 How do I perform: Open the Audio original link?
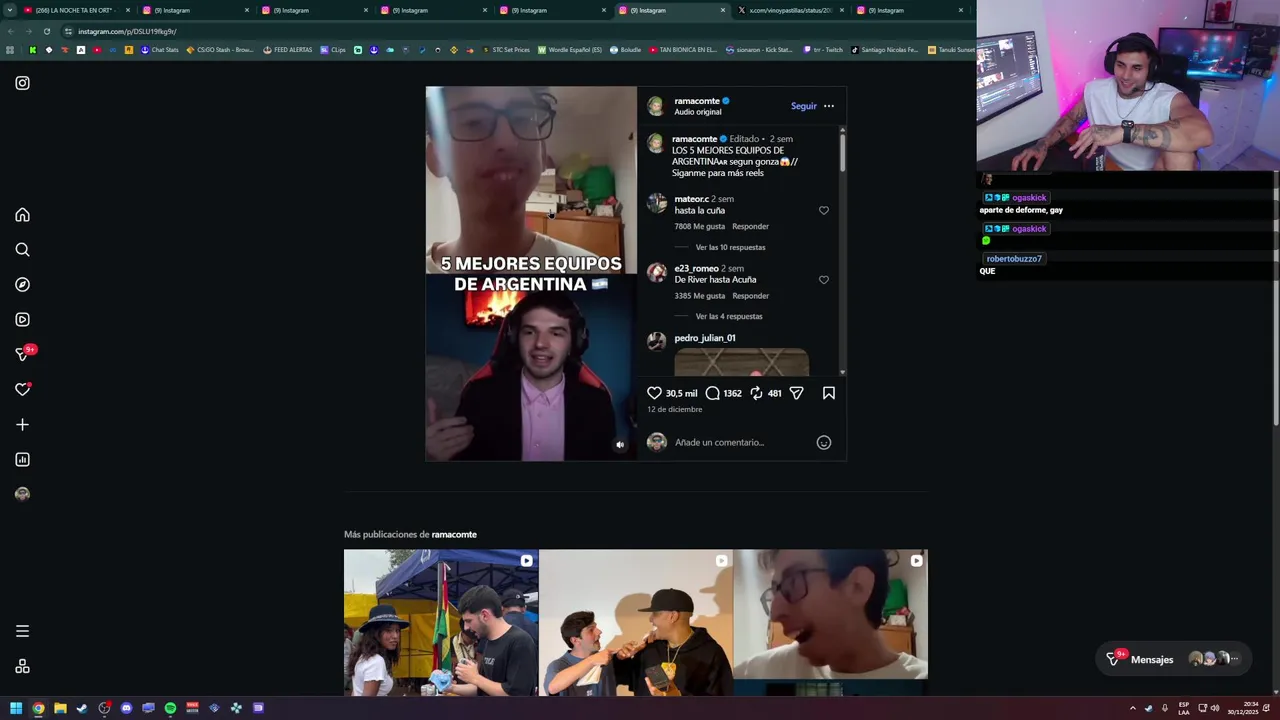[x=697, y=112]
